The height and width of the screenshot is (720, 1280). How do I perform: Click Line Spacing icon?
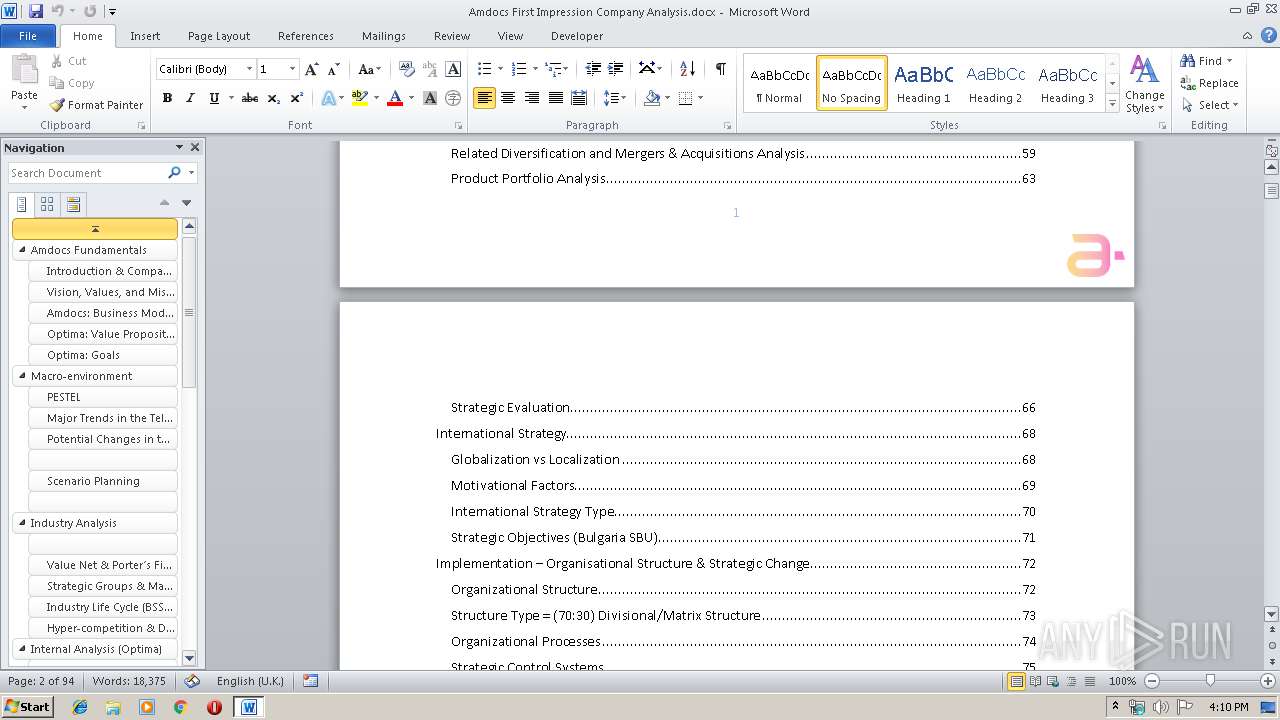click(x=611, y=98)
